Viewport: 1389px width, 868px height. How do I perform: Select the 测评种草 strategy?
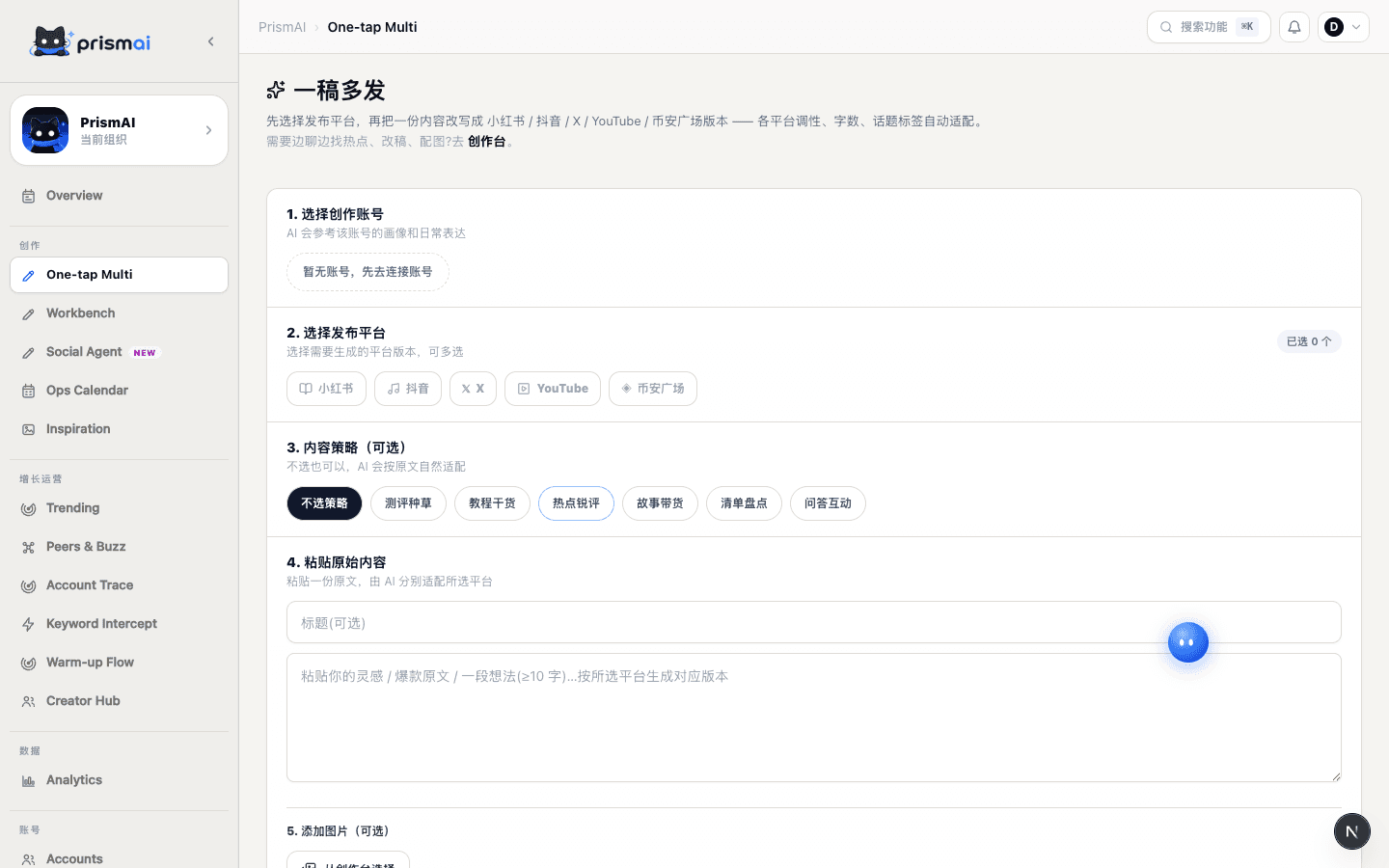(408, 503)
